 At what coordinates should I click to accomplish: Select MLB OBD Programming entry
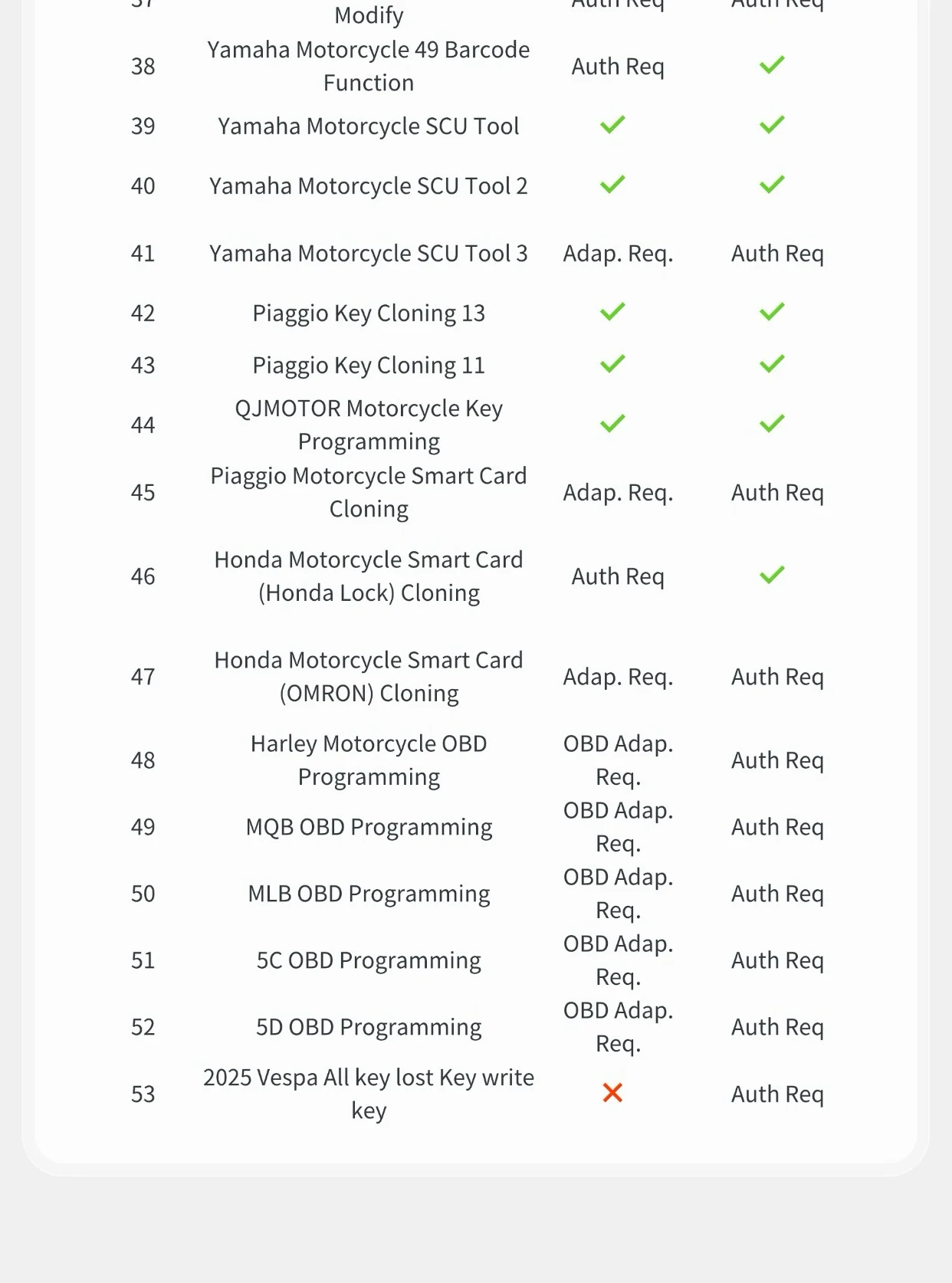[x=369, y=894]
